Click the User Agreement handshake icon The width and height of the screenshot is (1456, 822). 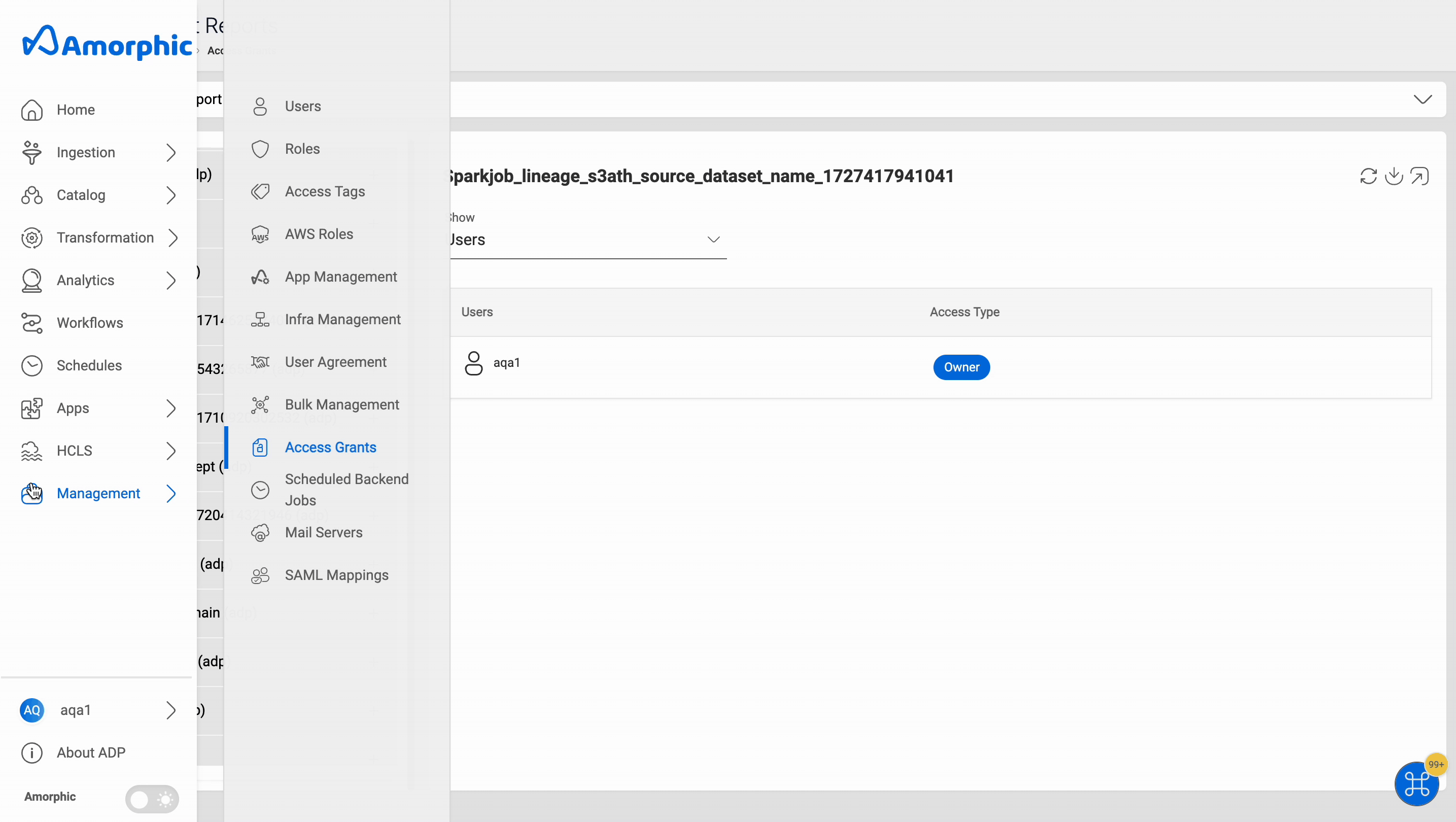point(260,362)
